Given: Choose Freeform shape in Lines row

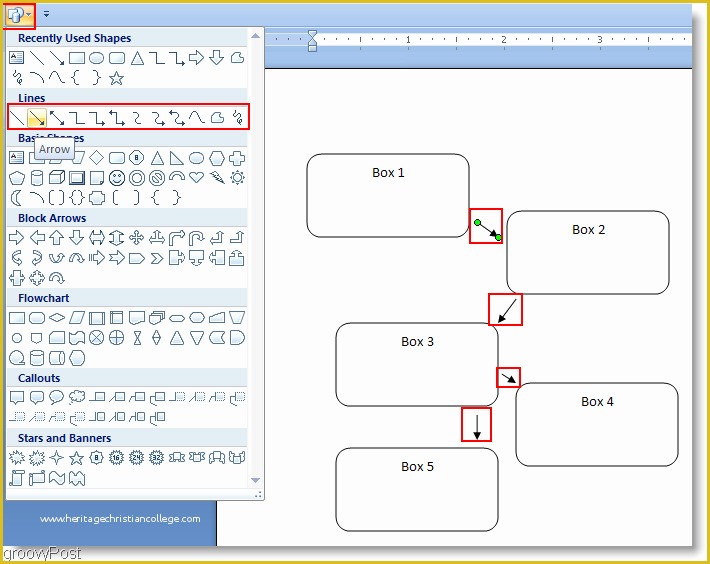Looking at the screenshot, I should 217,118.
